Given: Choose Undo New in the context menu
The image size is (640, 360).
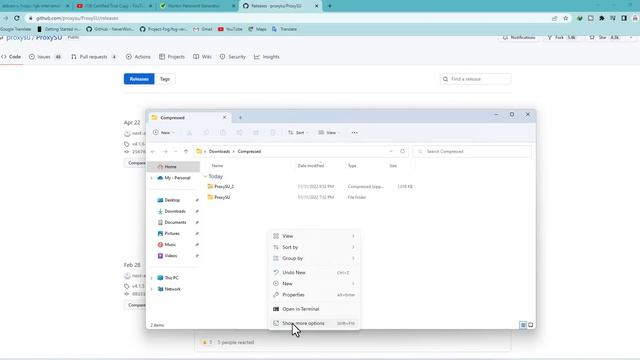Looking at the screenshot, I should (x=313, y=273).
